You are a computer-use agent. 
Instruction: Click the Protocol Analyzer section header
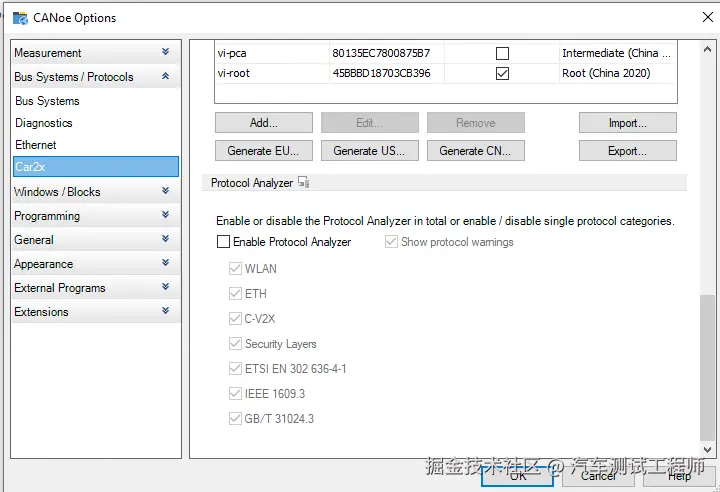[444, 182]
